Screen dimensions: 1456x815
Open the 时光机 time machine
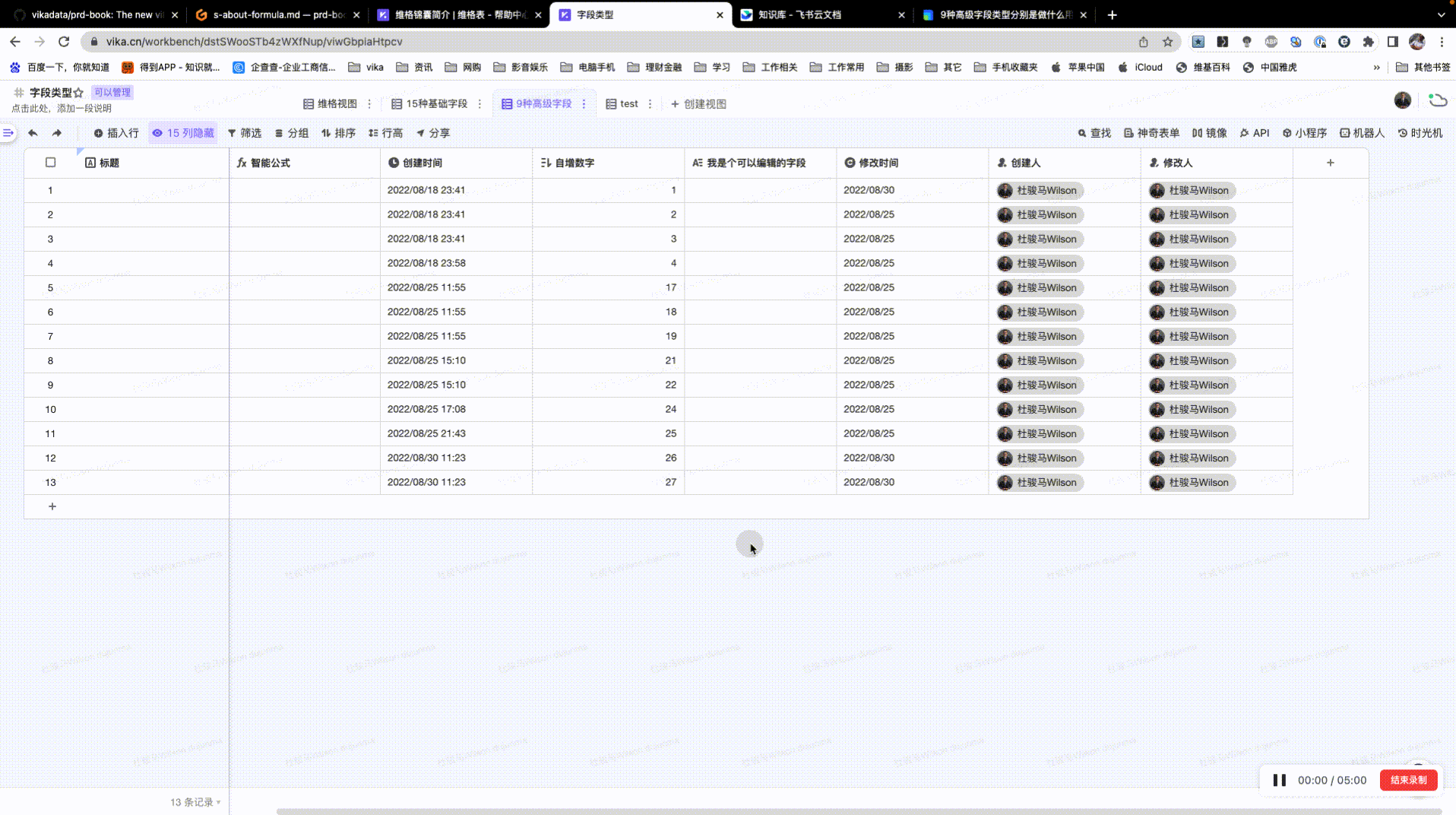coord(1420,133)
